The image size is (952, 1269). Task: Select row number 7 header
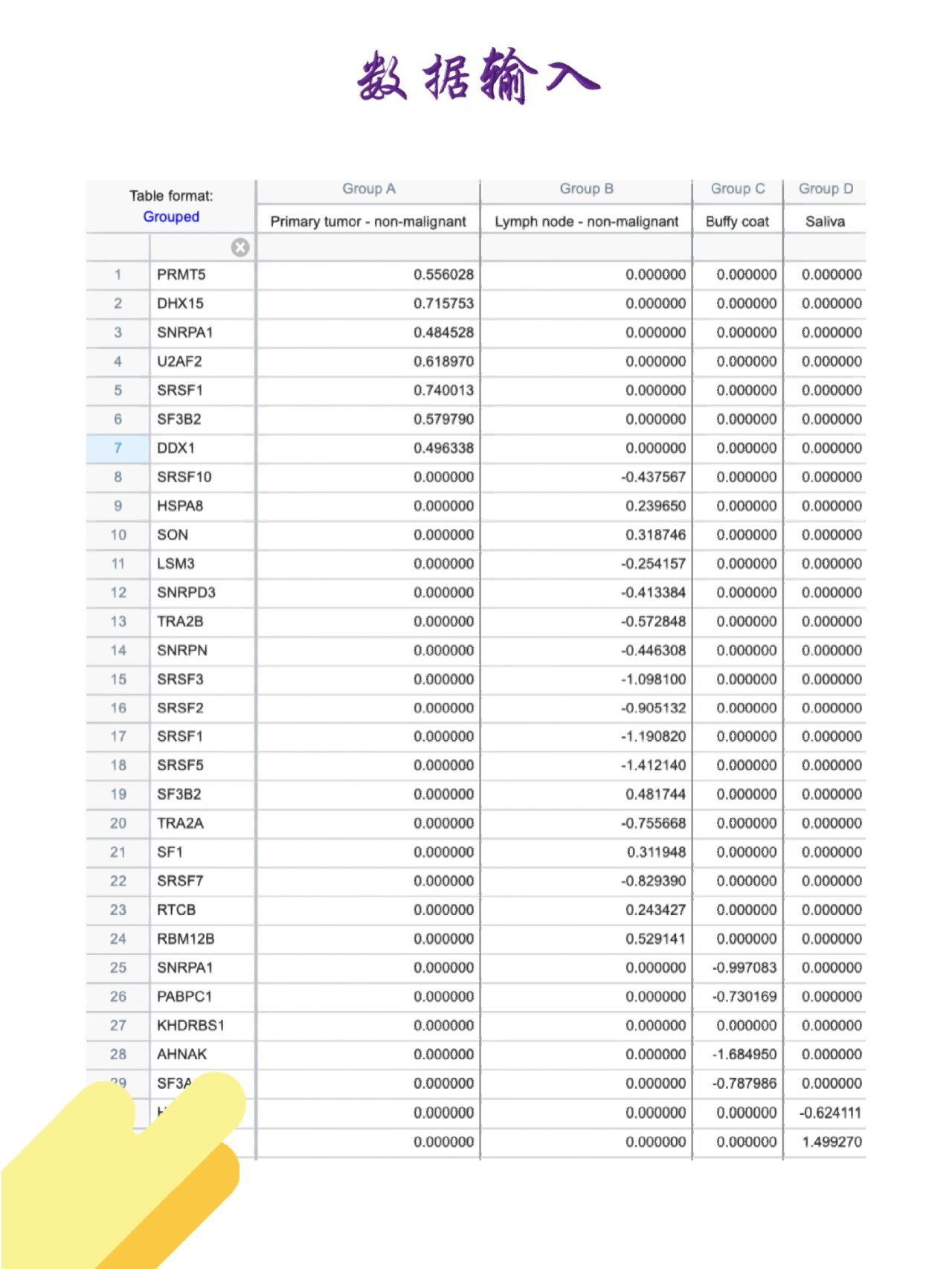118,448
